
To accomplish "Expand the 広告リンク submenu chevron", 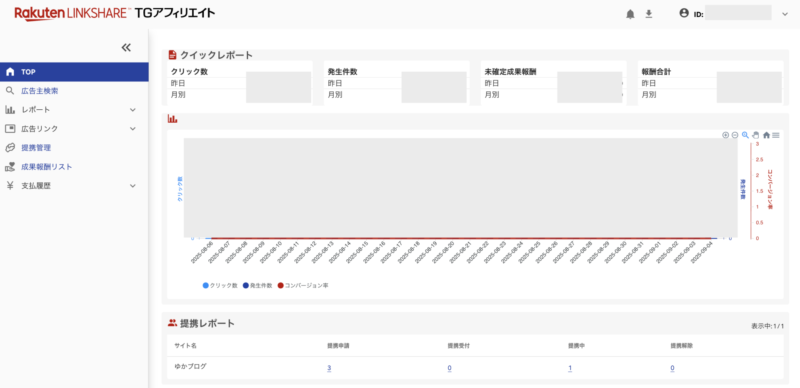I will click(133, 129).
